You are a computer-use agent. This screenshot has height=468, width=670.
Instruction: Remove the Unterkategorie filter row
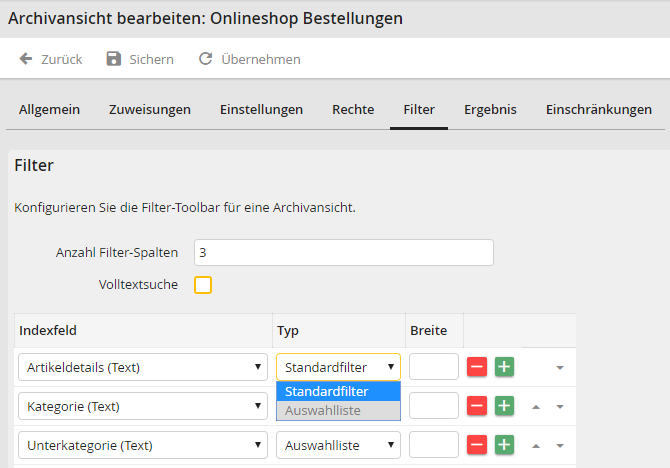pyautogui.click(x=477, y=444)
